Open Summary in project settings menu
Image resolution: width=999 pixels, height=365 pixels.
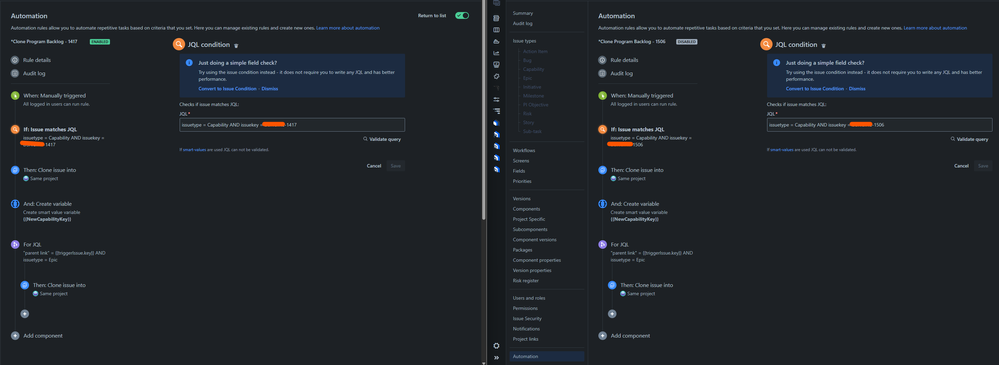point(523,13)
